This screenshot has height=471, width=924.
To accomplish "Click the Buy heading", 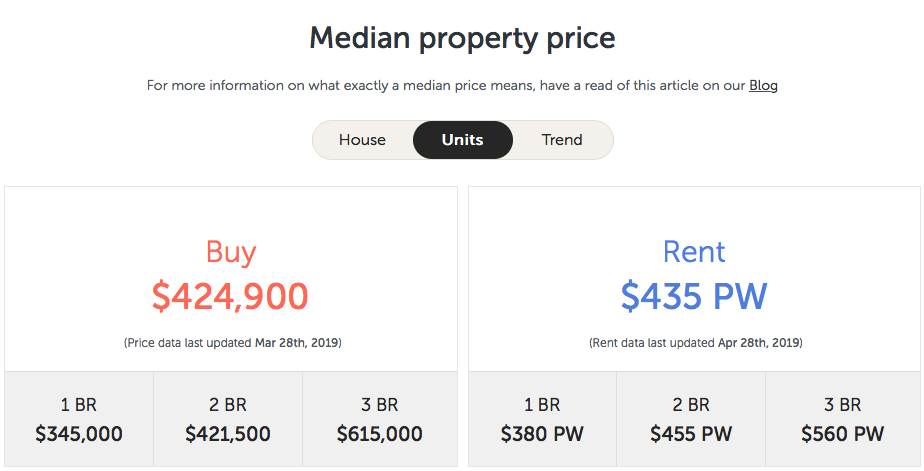I will pyautogui.click(x=230, y=252).
